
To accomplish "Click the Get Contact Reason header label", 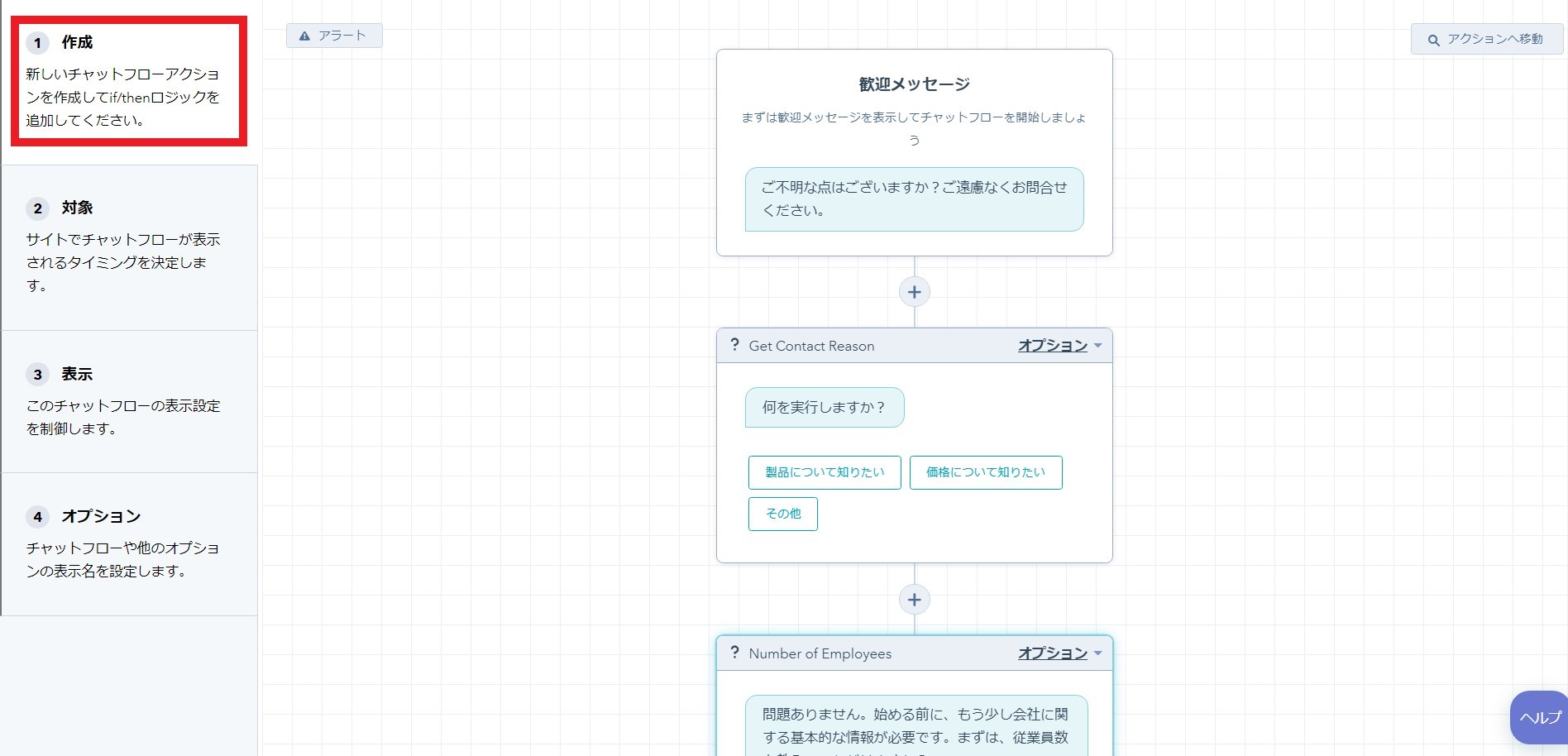I will pyautogui.click(x=811, y=346).
